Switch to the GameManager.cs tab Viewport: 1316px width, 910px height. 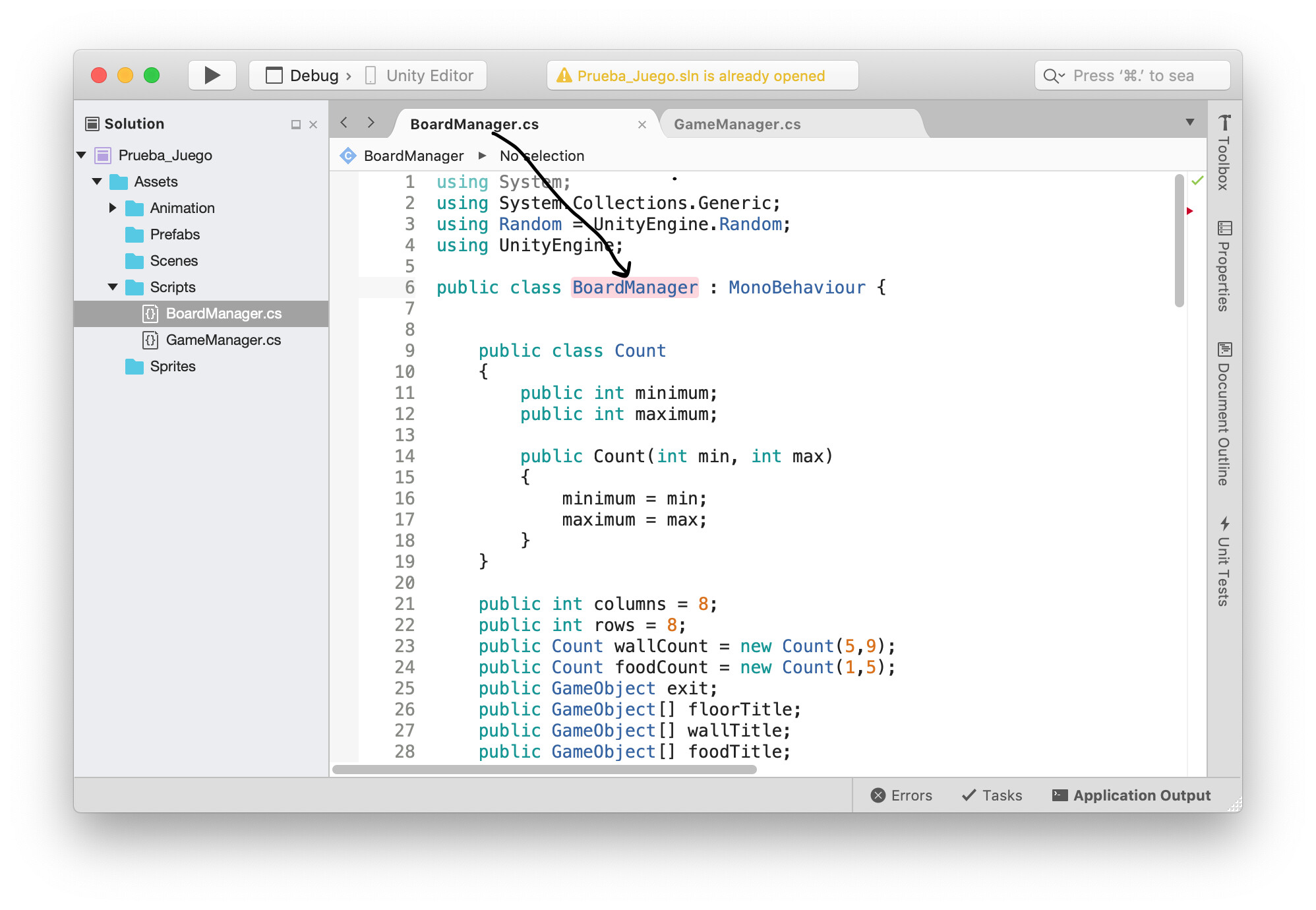[736, 124]
